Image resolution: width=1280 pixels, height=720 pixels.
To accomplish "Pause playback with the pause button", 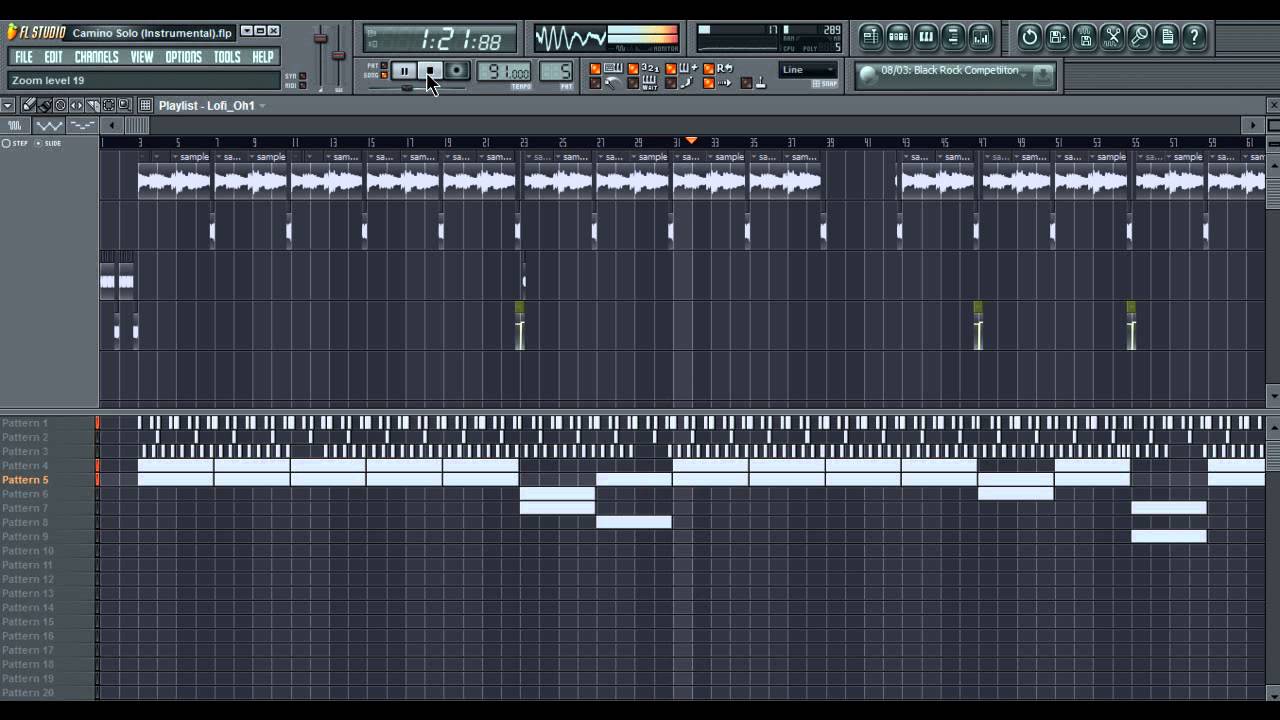I will (x=404, y=71).
